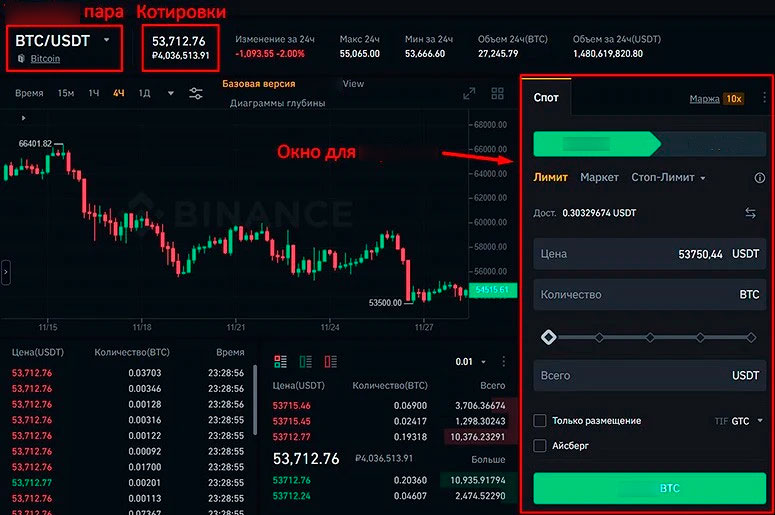Show sell orders only view
Viewport: 775px width, 515px height.
[x=331, y=362]
